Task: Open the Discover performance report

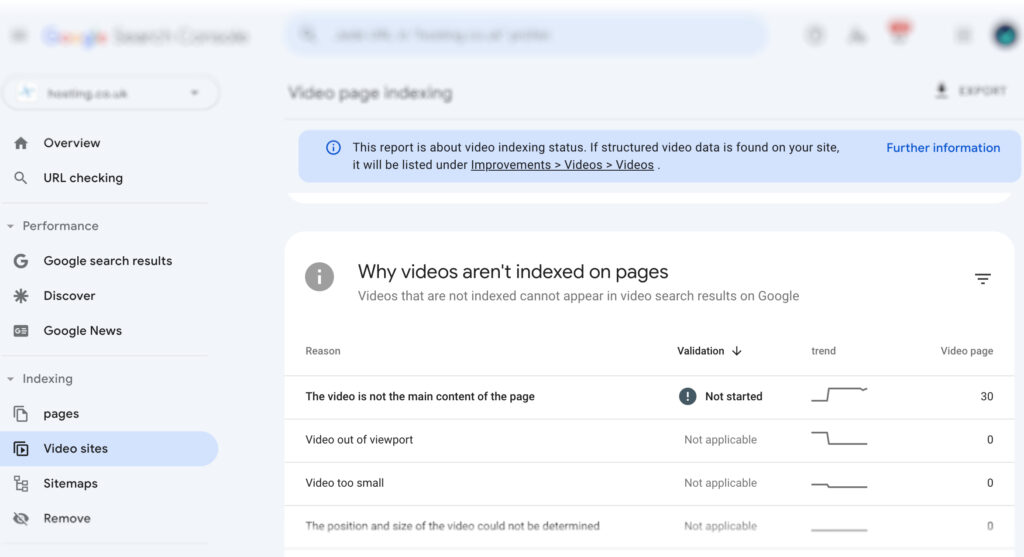Action: 69,296
